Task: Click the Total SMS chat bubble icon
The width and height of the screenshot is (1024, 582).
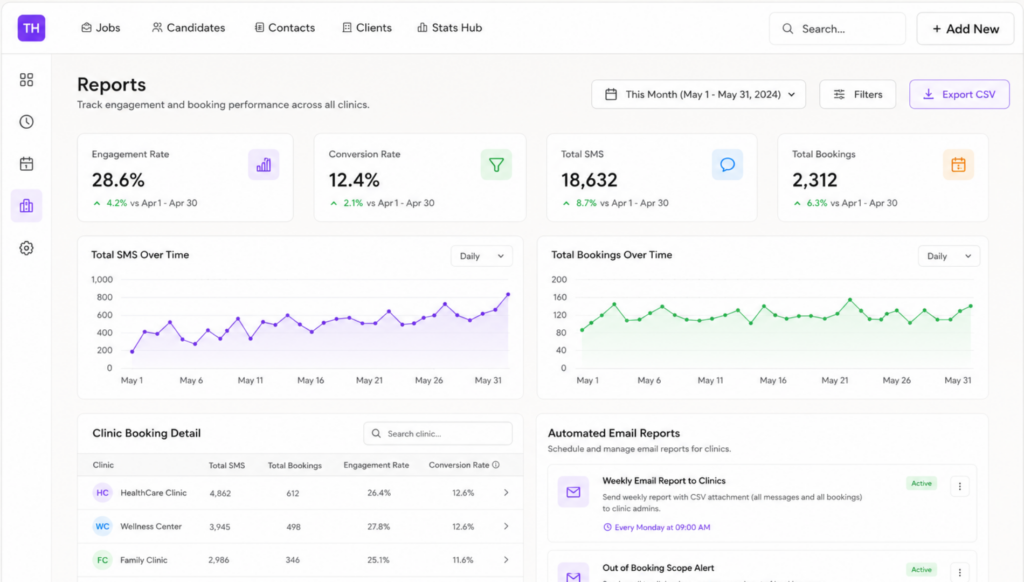Action: (728, 165)
